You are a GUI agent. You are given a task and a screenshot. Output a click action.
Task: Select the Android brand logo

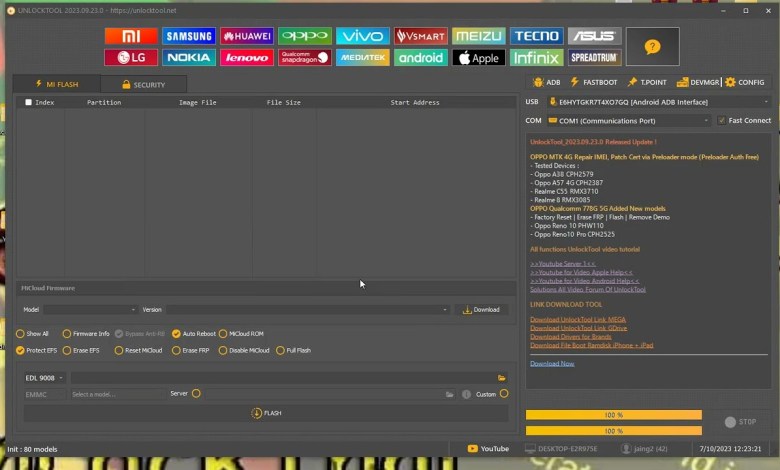click(x=421, y=58)
